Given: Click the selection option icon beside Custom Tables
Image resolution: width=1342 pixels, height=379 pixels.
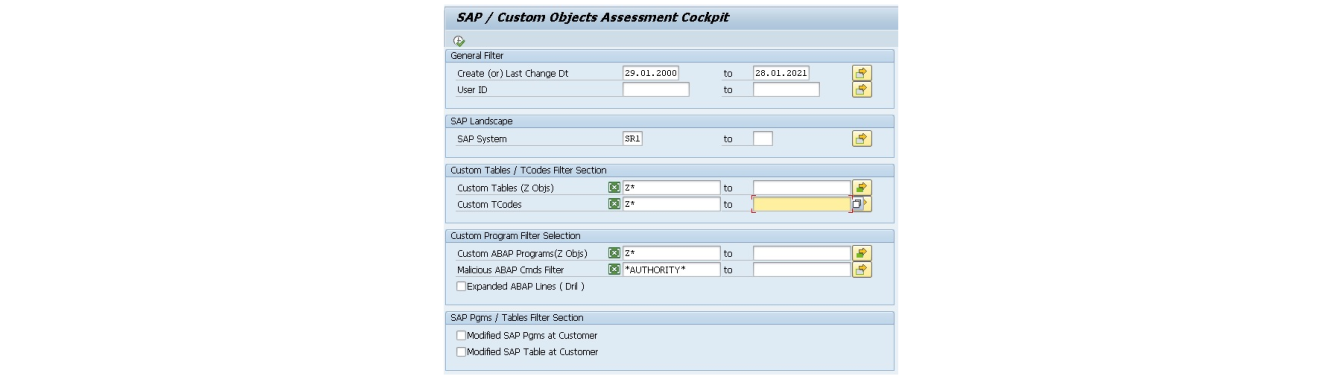Looking at the screenshot, I should [x=614, y=188].
